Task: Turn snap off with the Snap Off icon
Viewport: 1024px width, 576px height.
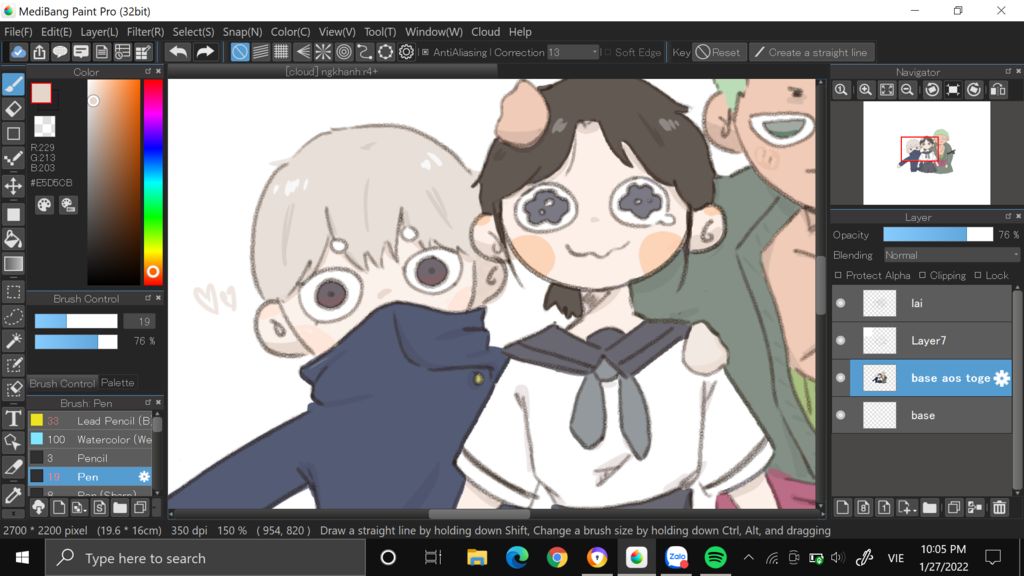Action: coord(240,52)
